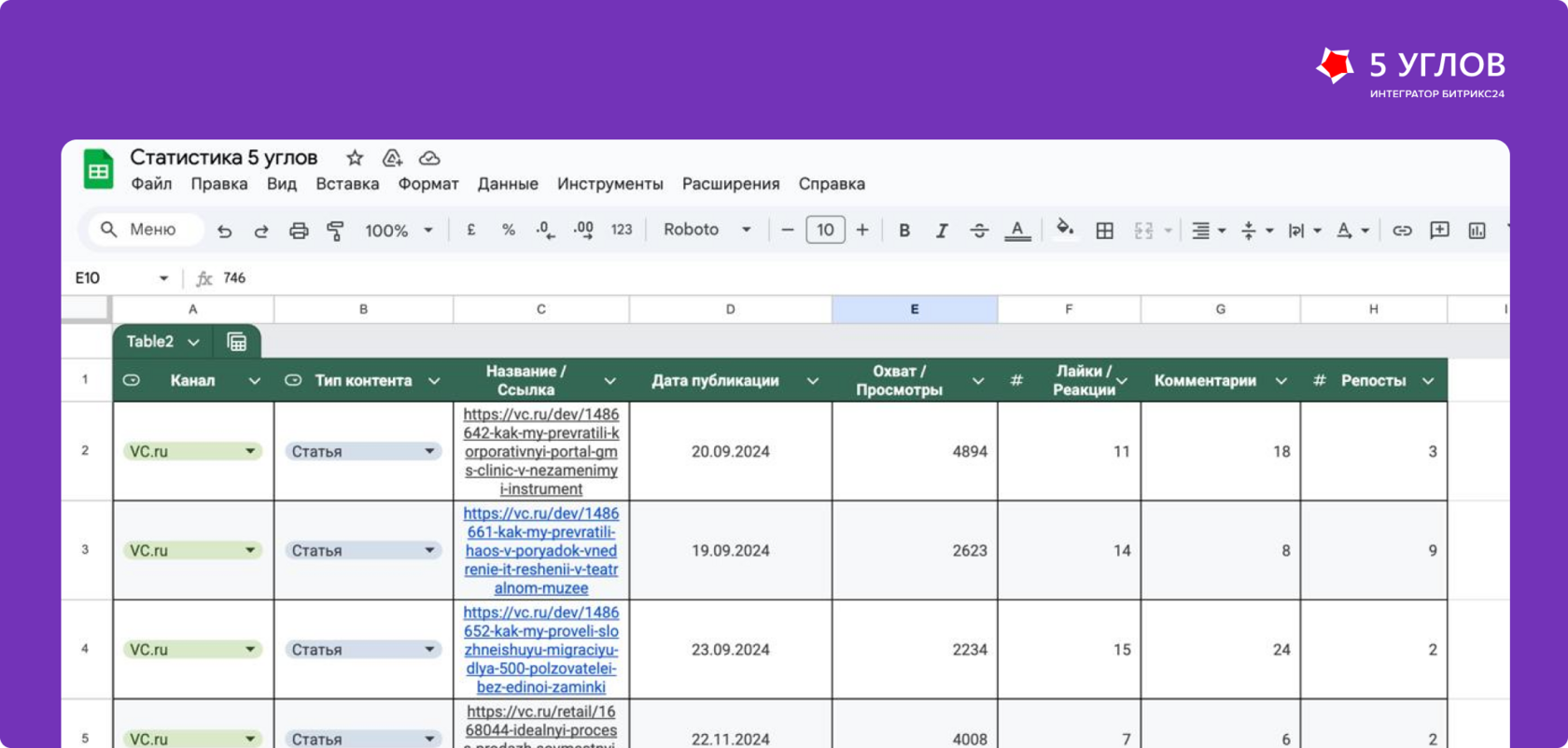1568x748 pixels.
Task: Check the cloud save status icon
Action: tap(429, 158)
